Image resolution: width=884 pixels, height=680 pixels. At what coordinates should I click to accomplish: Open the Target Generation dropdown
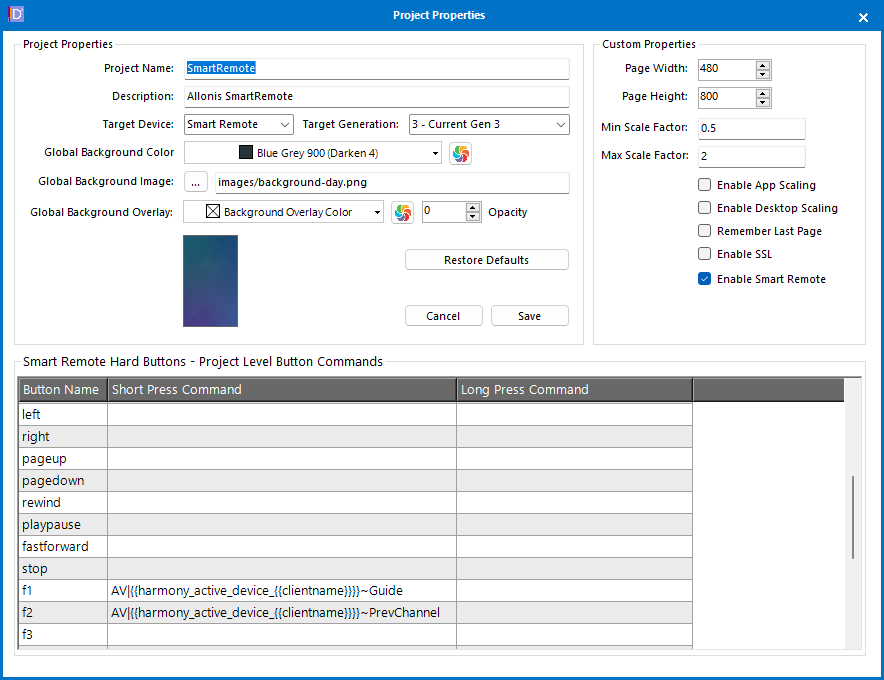pos(489,125)
